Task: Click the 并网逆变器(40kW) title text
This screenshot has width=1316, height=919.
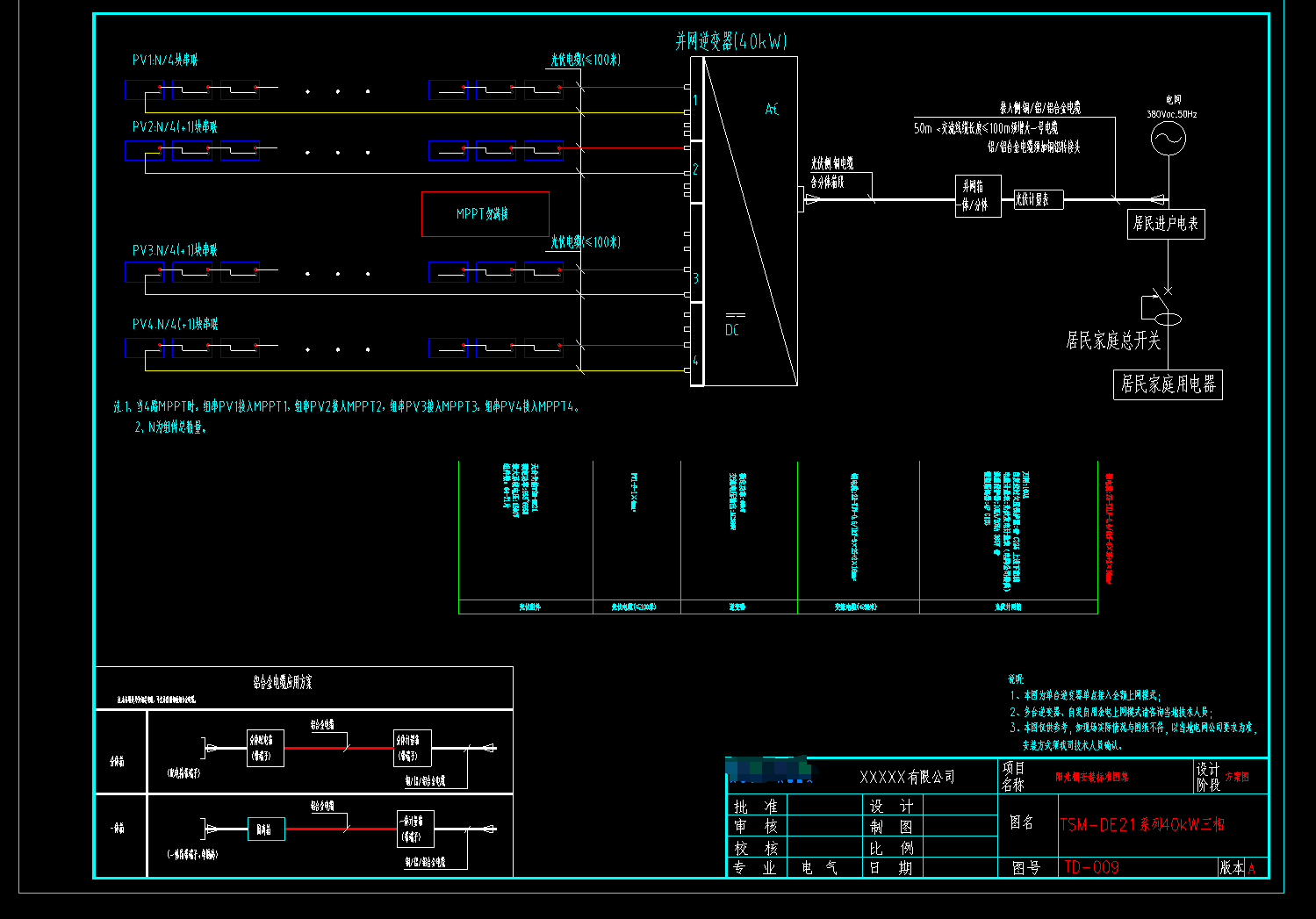Action: click(731, 41)
